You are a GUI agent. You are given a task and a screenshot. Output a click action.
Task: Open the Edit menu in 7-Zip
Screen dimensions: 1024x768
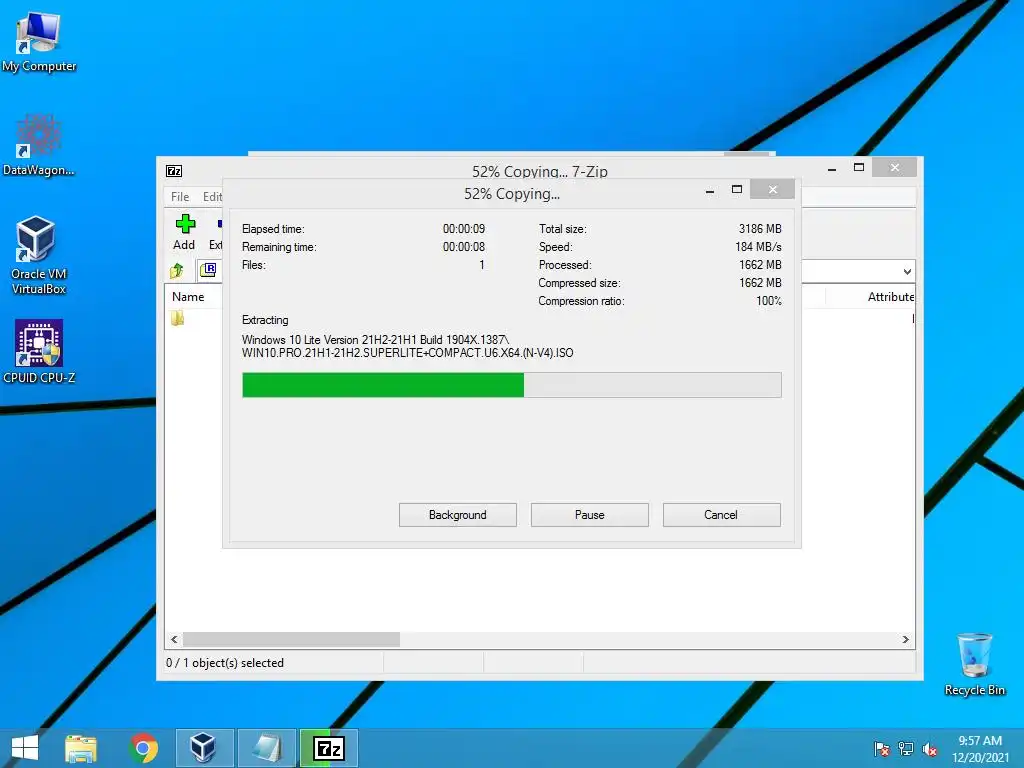pyautogui.click(x=212, y=197)
